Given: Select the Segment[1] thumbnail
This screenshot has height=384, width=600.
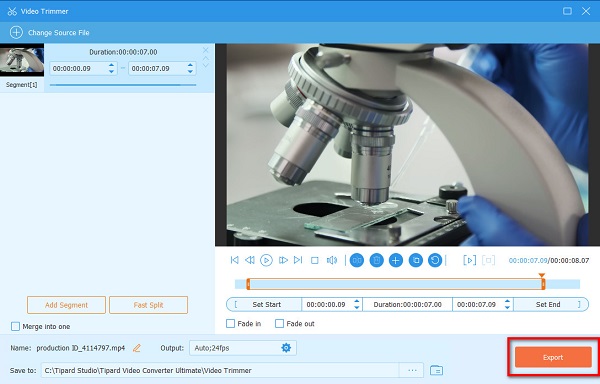Looking at the screenshot, I should (22, 60).
